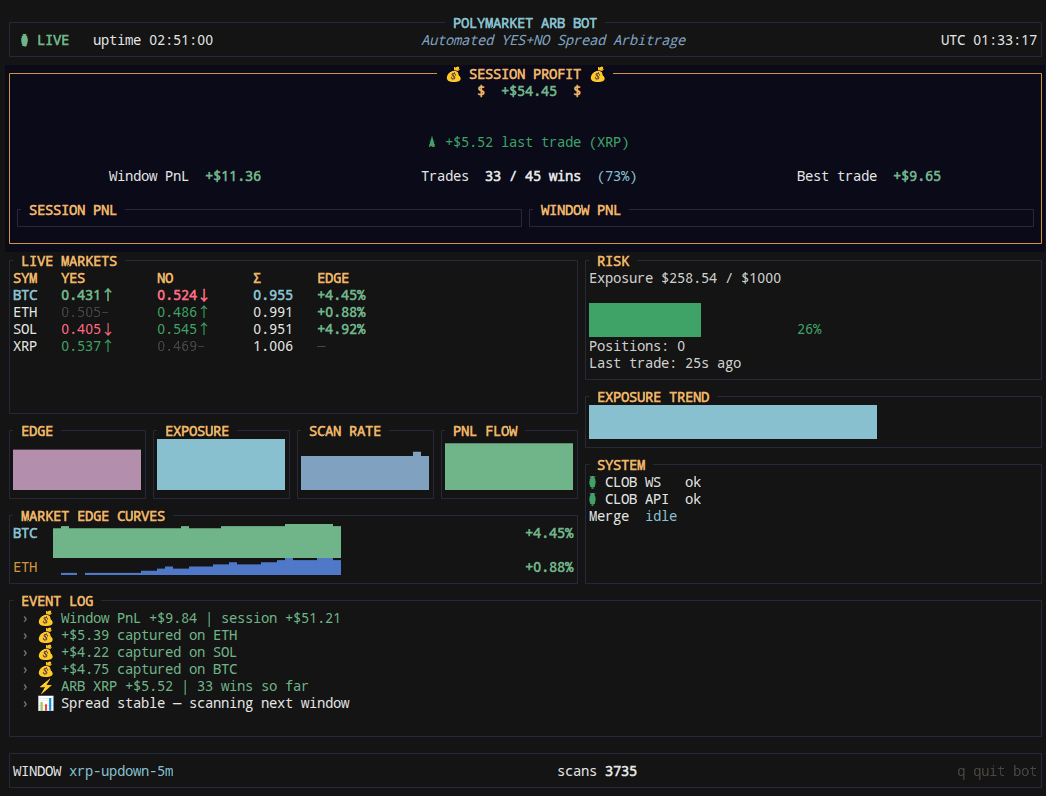Click the SCAN RATE sparkline chart
The image size is (1046, 796).
(365, 472)
